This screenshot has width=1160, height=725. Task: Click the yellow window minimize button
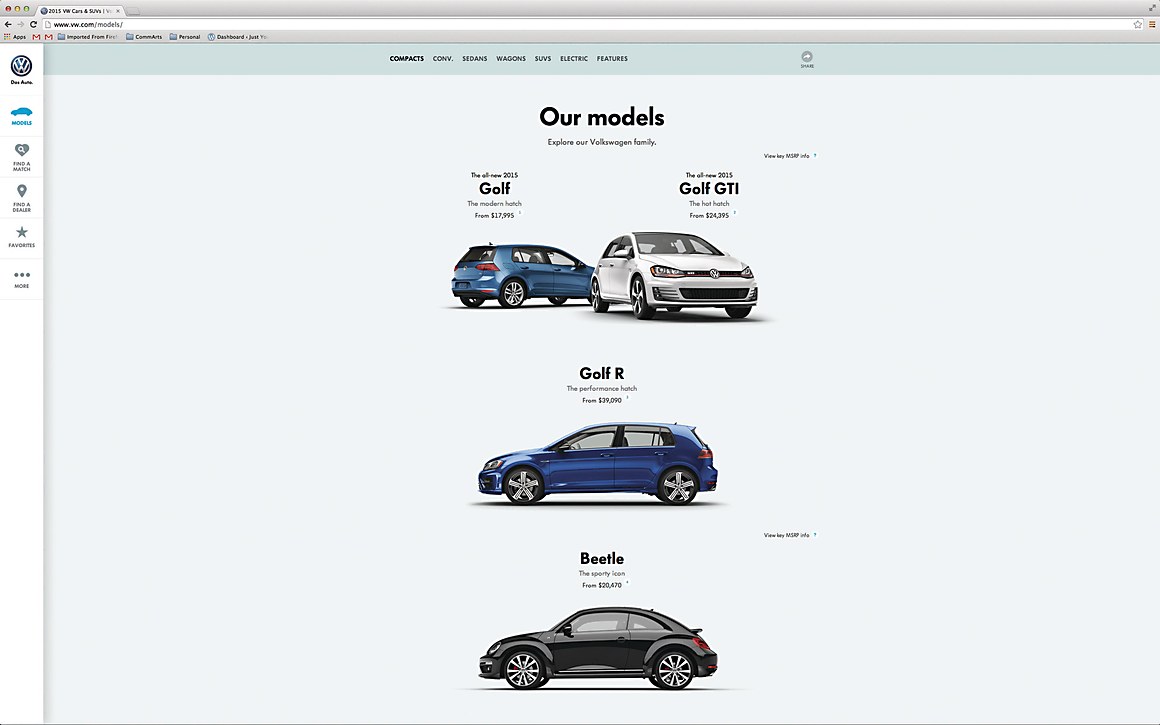coord(17,9)
